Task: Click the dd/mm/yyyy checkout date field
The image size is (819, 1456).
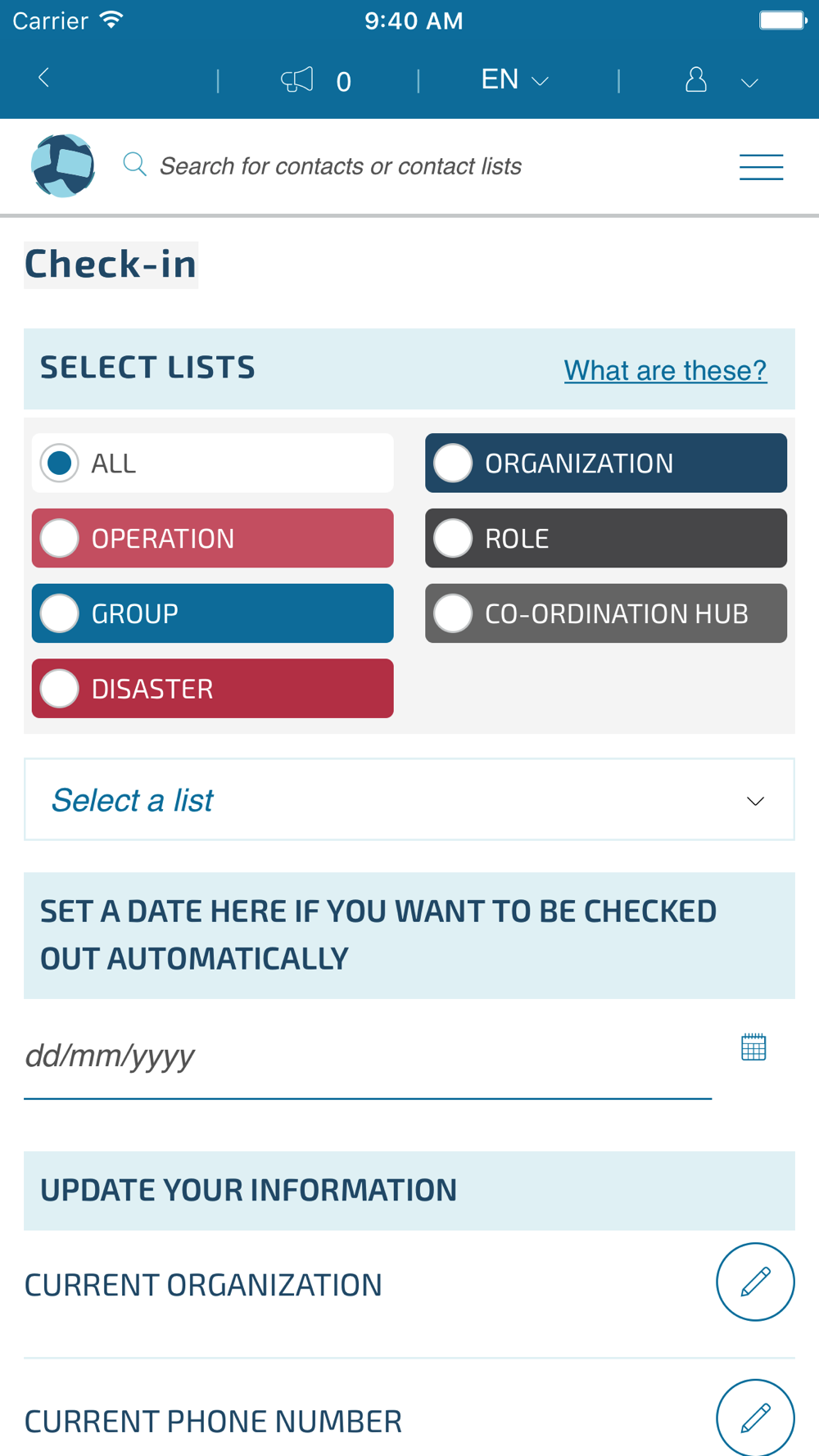Action: 367,1056
